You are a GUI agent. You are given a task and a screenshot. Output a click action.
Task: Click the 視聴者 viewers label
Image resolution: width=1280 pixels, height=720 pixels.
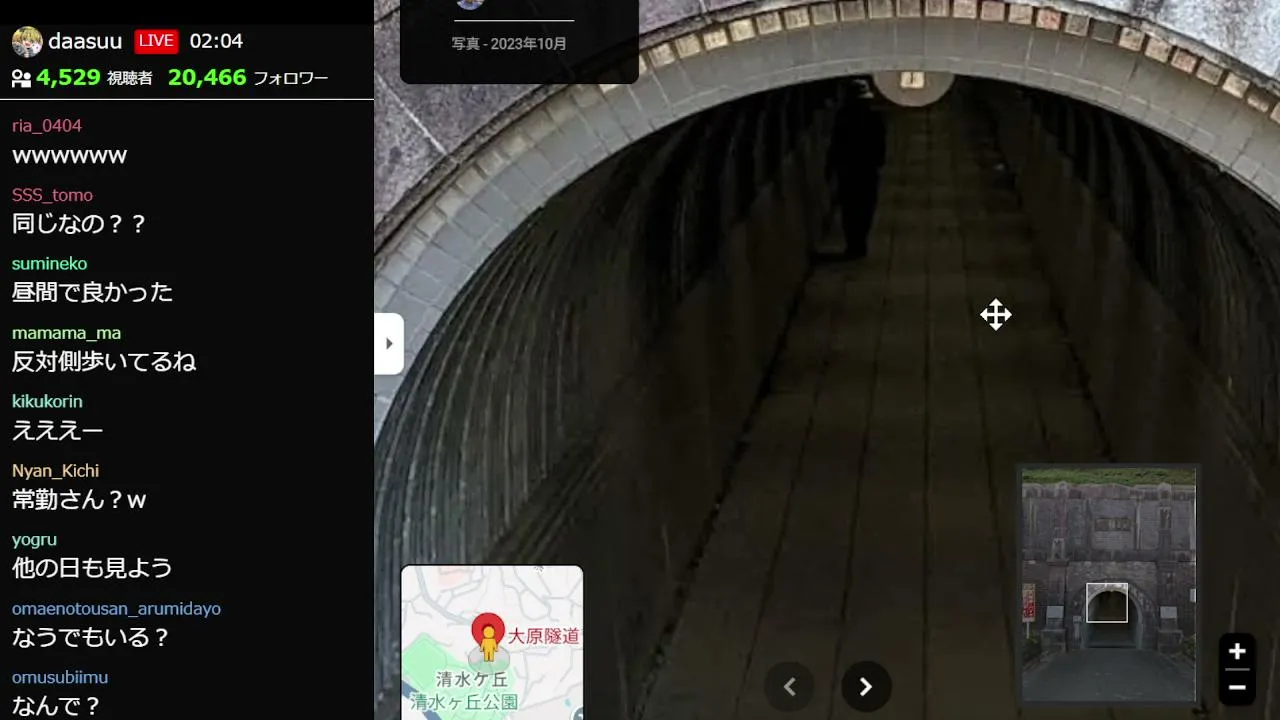(130, 78)
